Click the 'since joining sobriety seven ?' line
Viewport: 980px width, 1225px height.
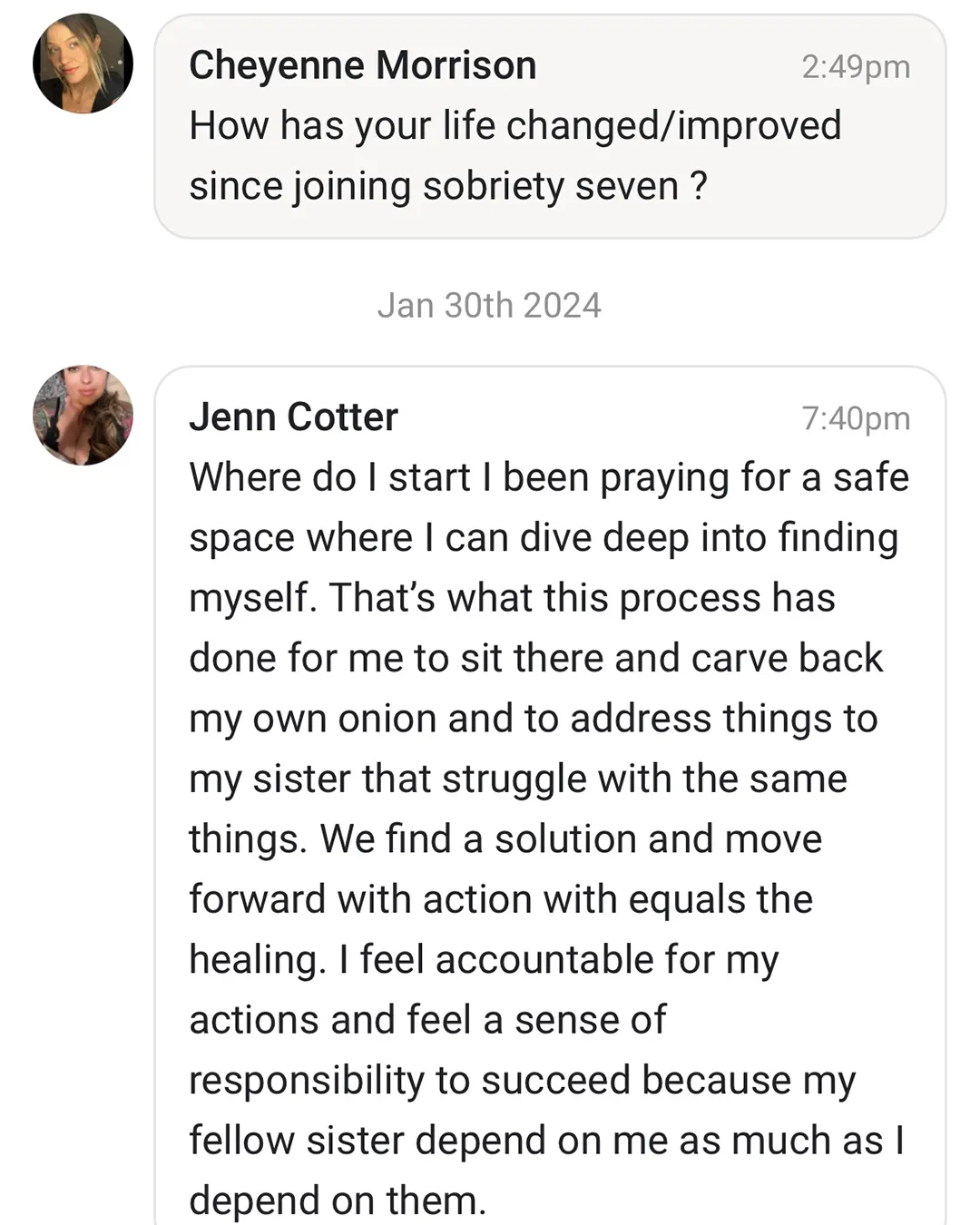click(x=448, y=187)
